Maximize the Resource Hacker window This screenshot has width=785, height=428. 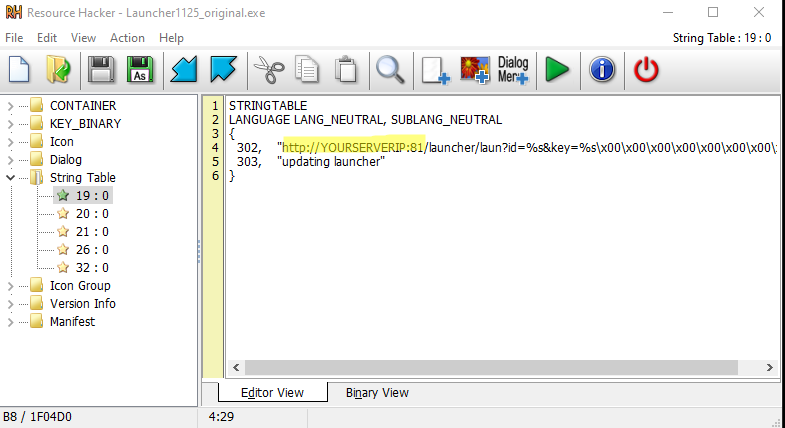pyautogui.click(x=713, y=13)
